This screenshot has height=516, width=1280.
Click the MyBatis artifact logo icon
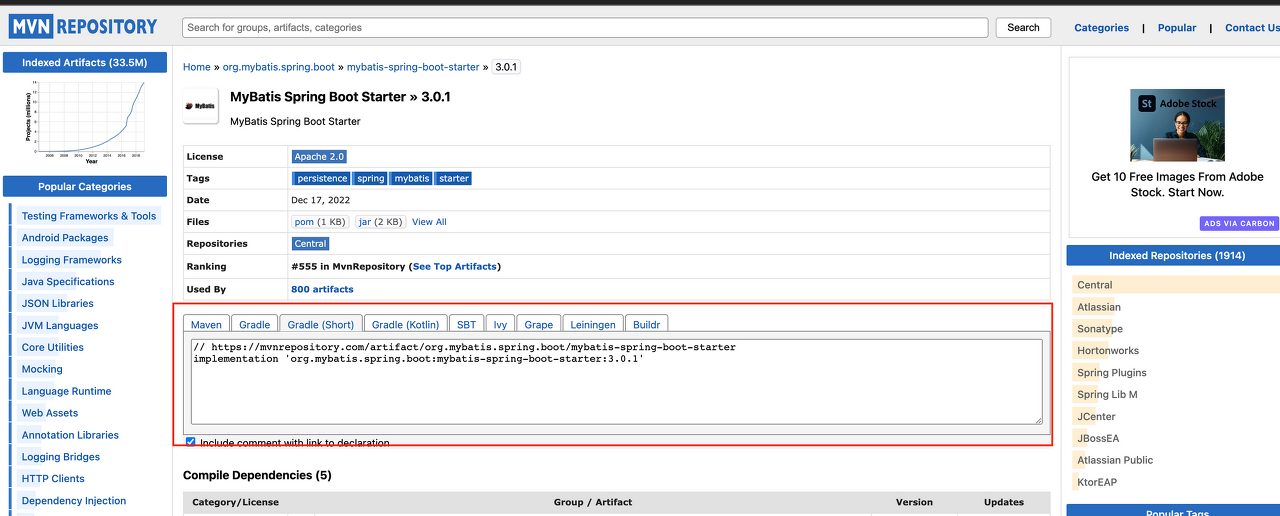[201, 106]
